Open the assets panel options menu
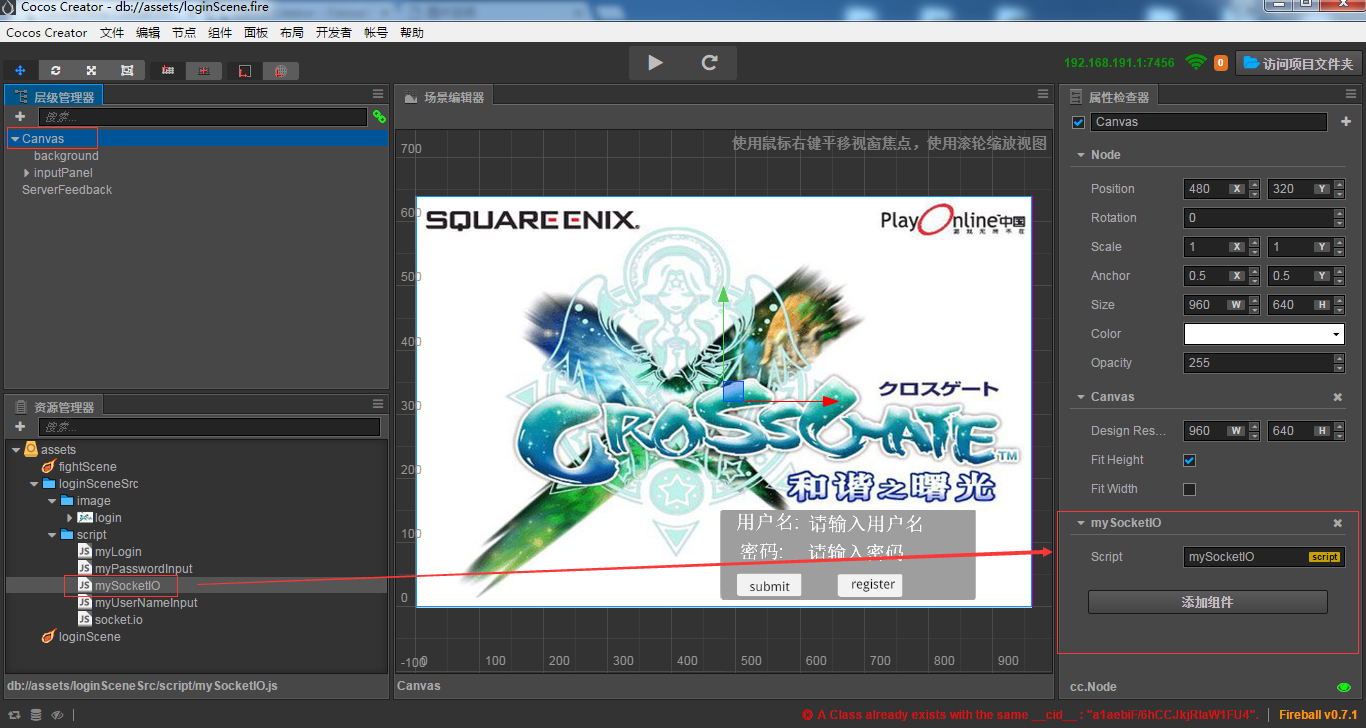1366x728 pixels. (x=378, y=404)
